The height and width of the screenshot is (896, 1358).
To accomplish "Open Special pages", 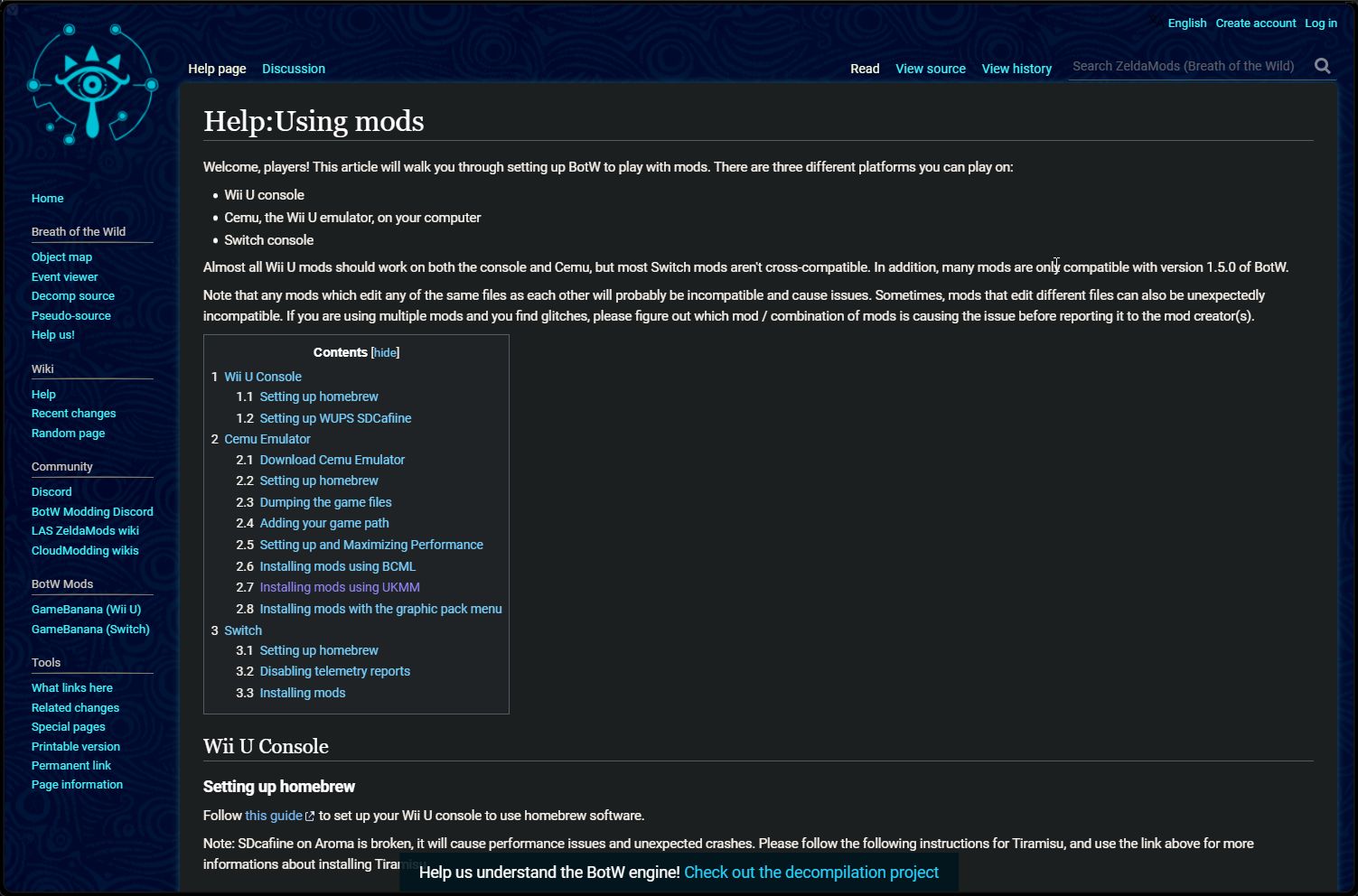I will tap(68, 727).
